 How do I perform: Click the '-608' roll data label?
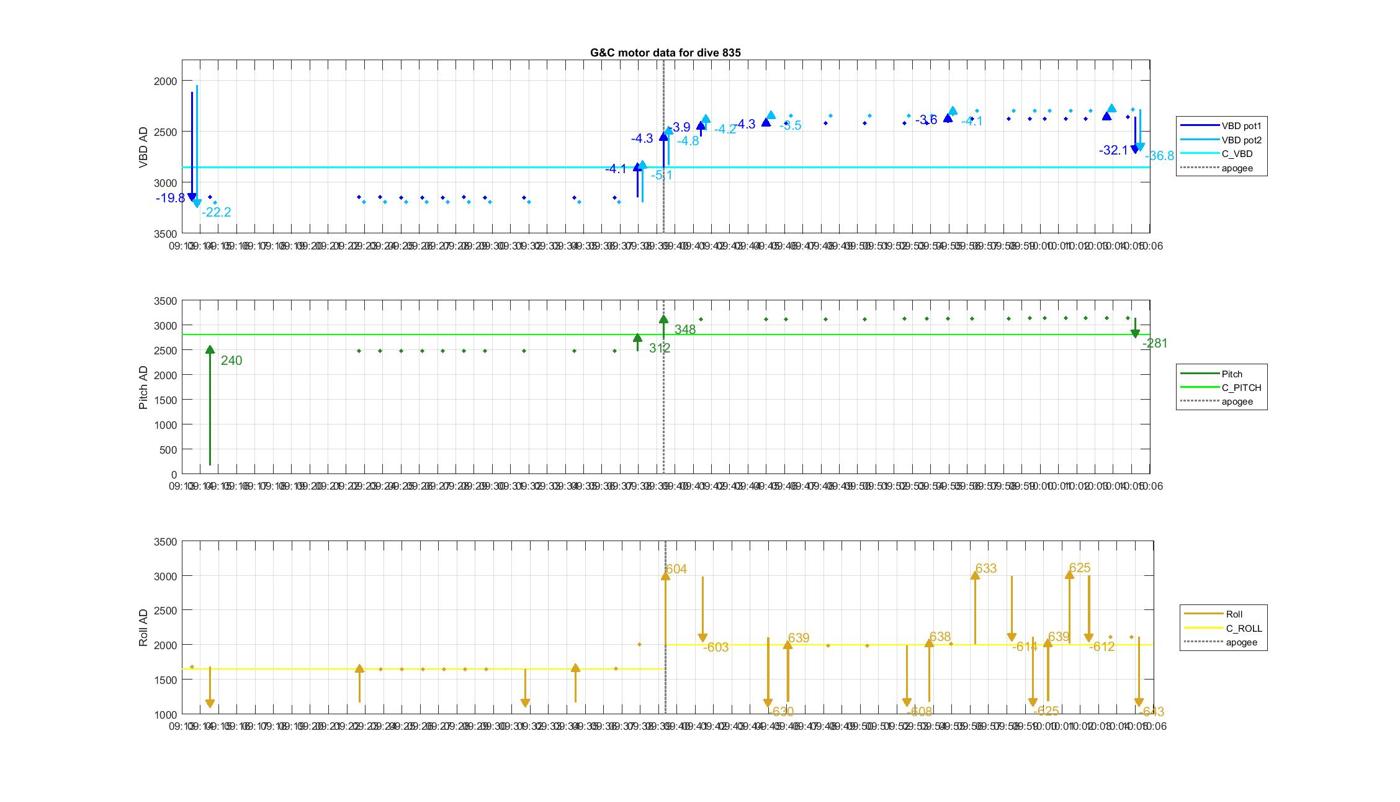[x=920, y=712]
